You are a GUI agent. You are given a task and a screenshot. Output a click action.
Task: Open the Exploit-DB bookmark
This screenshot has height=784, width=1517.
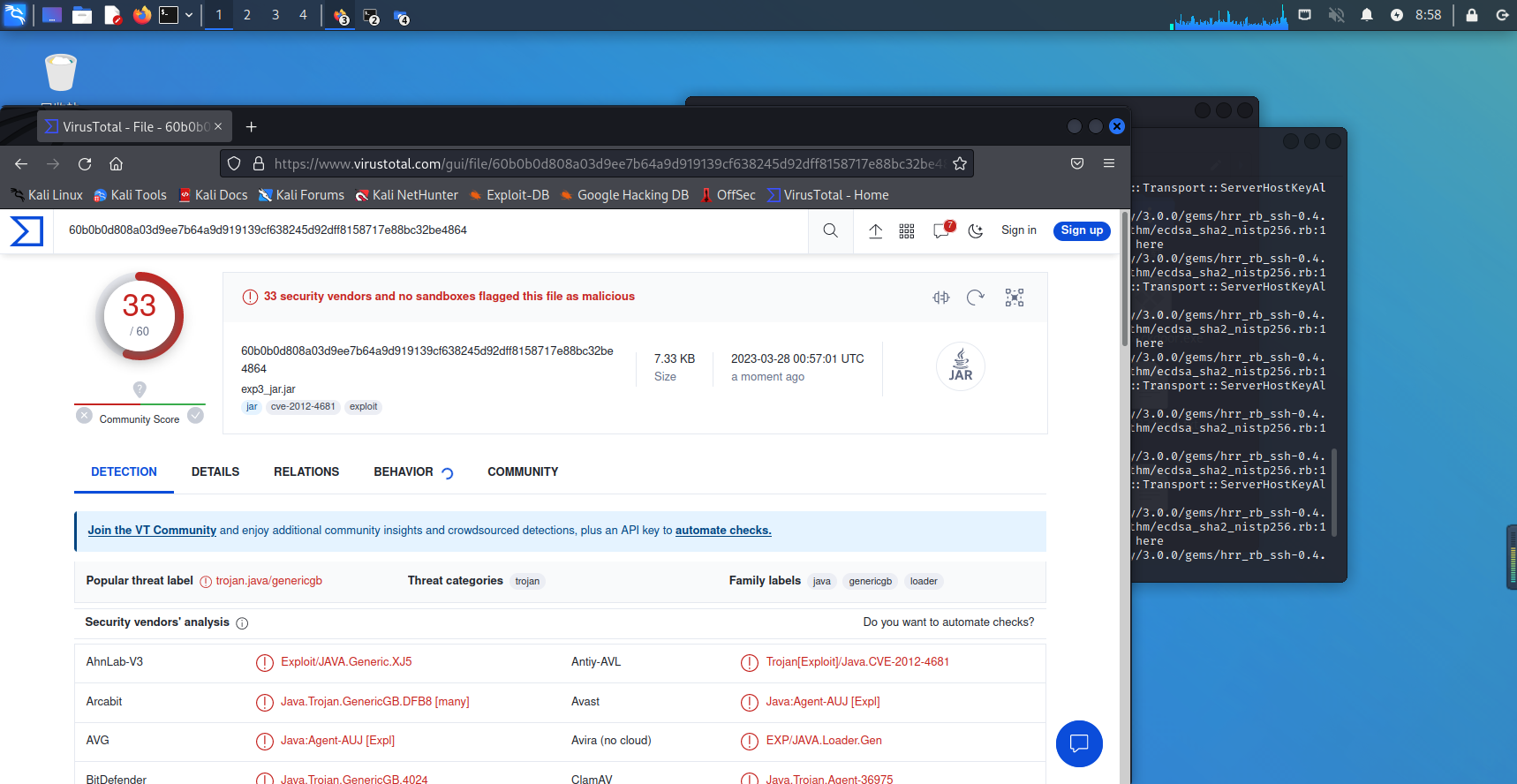(x=509, y=195)
